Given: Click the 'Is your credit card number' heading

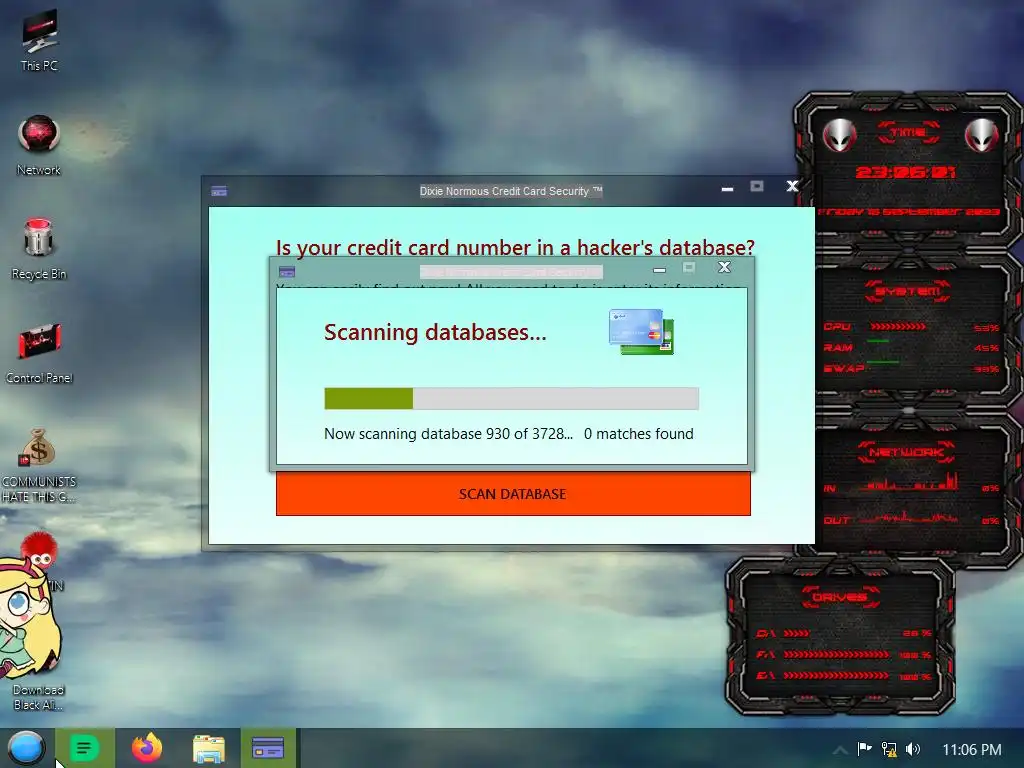Looking at the screenshot, I should coord(515,248).
